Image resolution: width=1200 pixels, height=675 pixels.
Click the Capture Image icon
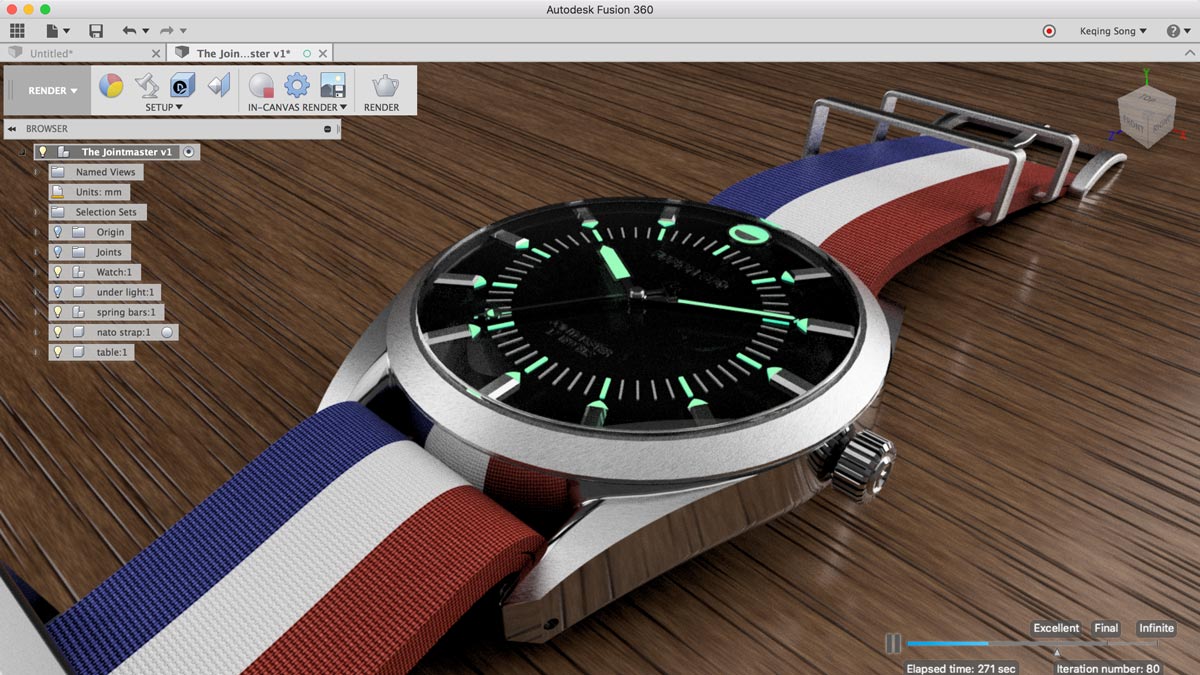tap(332, 86)
